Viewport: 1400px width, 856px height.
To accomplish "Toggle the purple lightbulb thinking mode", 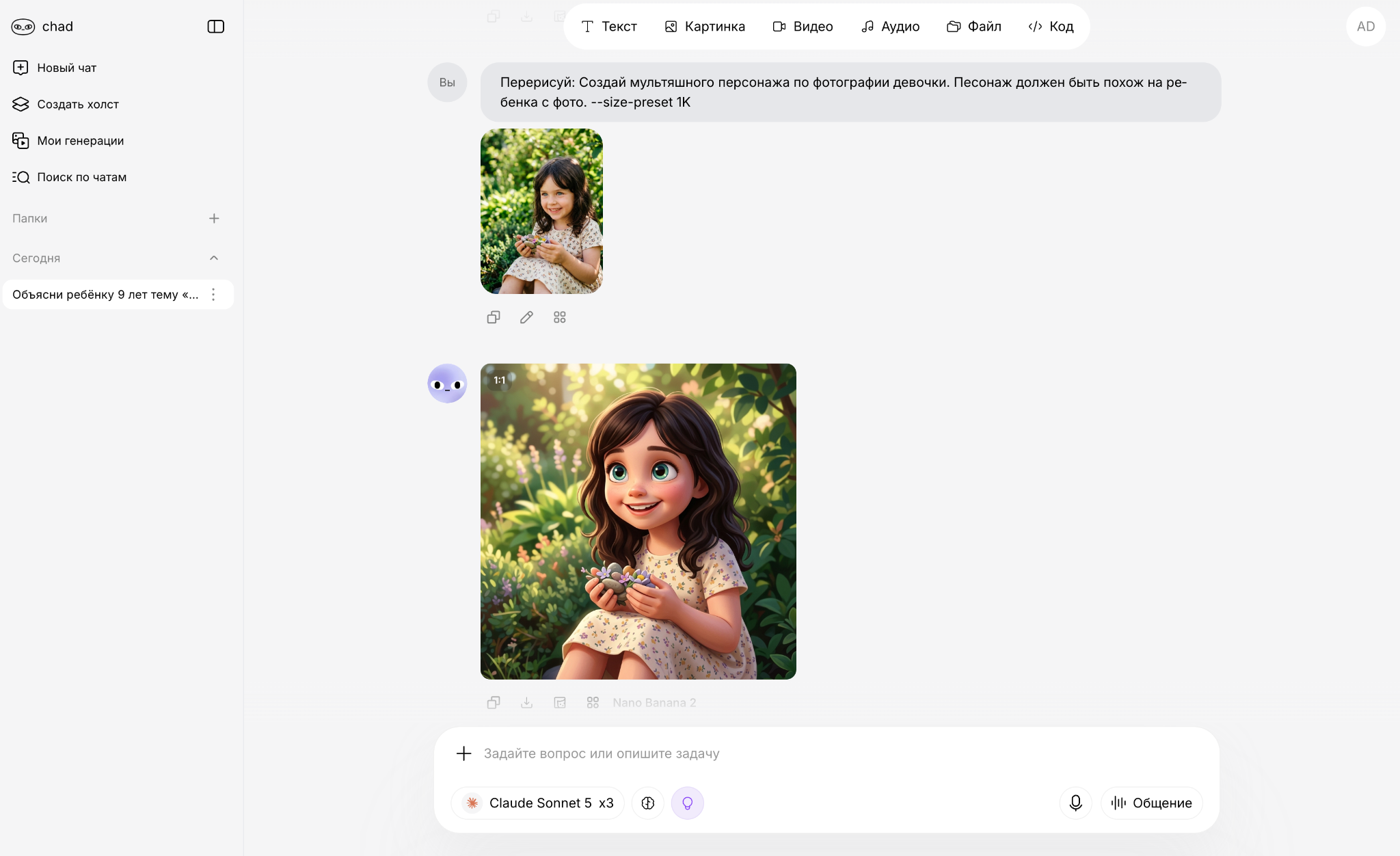I will (688, 803).
